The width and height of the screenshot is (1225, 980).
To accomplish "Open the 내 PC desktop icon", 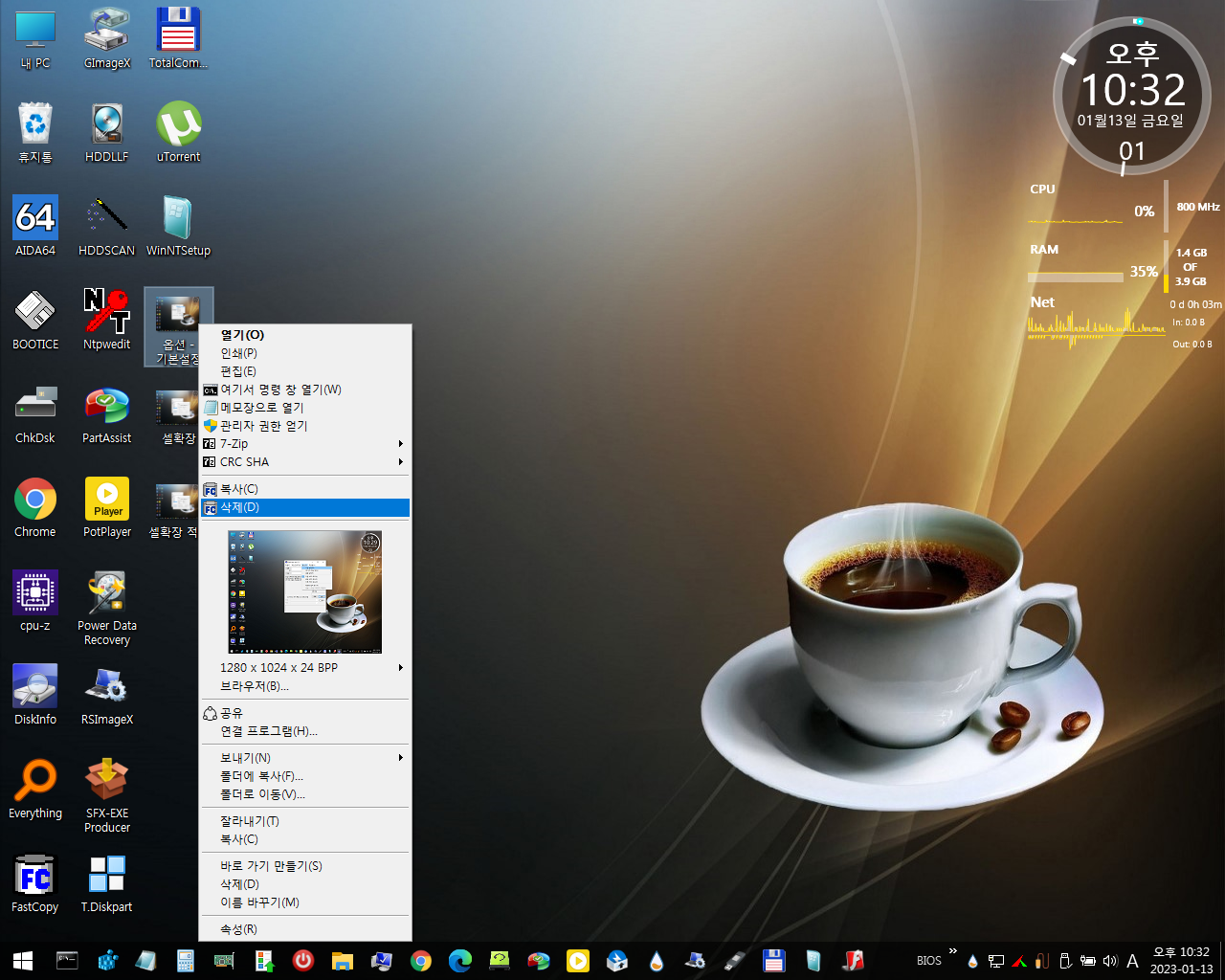I will click(x=35, y=39).
